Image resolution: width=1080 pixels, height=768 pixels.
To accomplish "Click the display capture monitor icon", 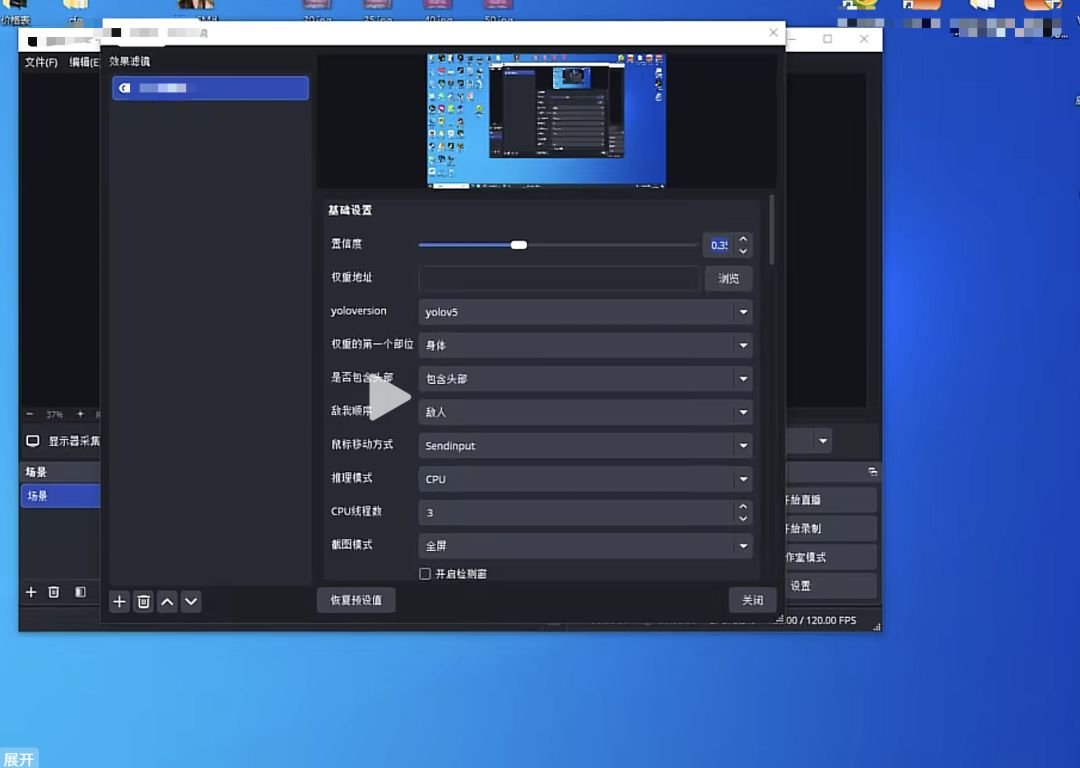I will click(32, 441).
